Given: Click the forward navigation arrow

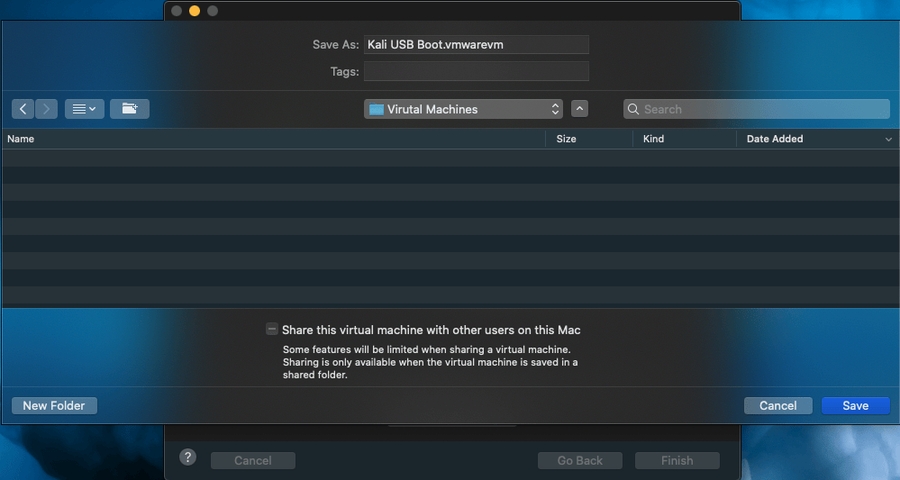Looking at the screenshot, I should pyautogui.click(x=46, y=109).
